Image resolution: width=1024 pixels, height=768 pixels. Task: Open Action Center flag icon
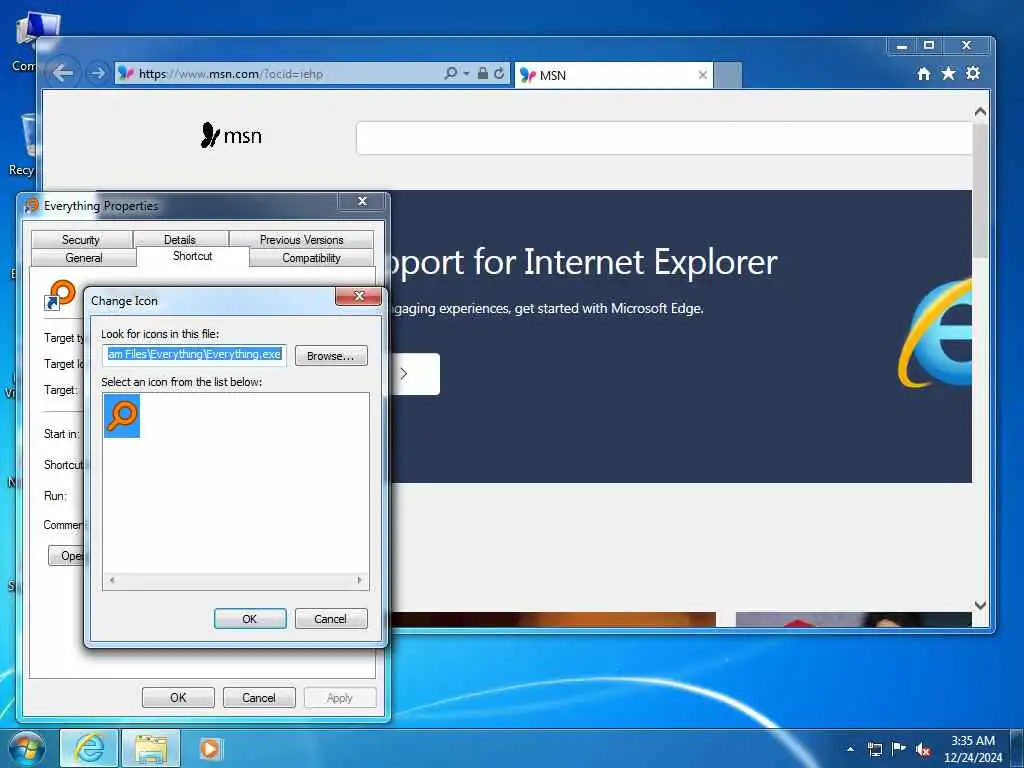pos(899,749)
